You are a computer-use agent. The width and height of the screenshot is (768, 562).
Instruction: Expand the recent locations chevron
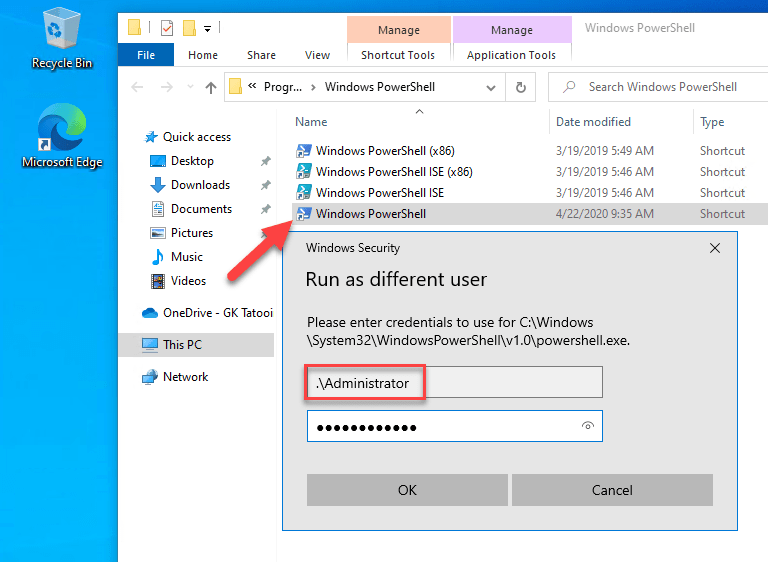click(190, 87)
